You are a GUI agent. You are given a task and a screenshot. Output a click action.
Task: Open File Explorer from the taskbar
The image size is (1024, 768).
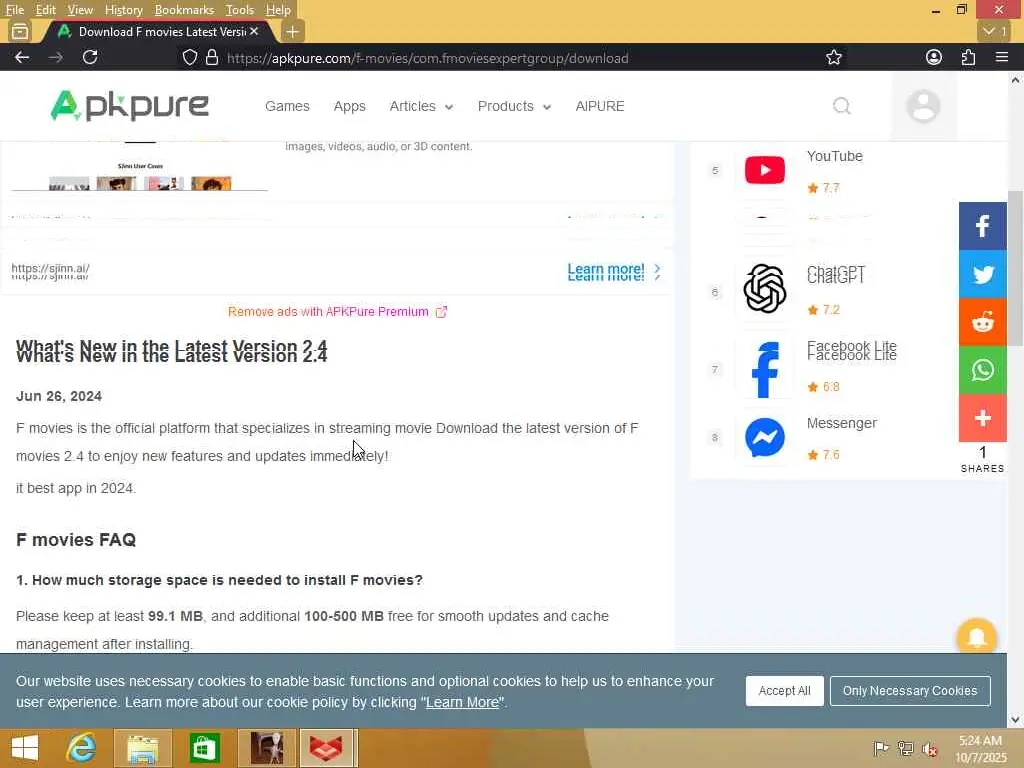pyautogui.click(x=142, y=748)
